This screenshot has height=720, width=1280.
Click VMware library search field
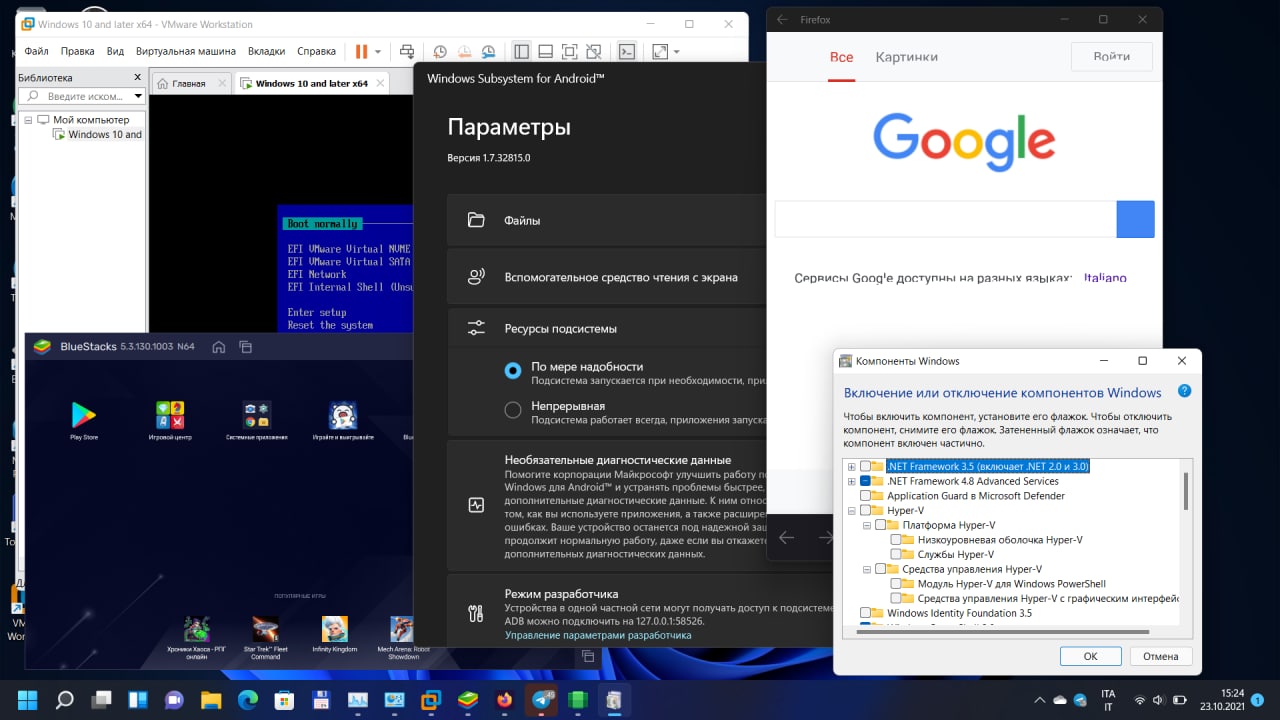[80, 96]
